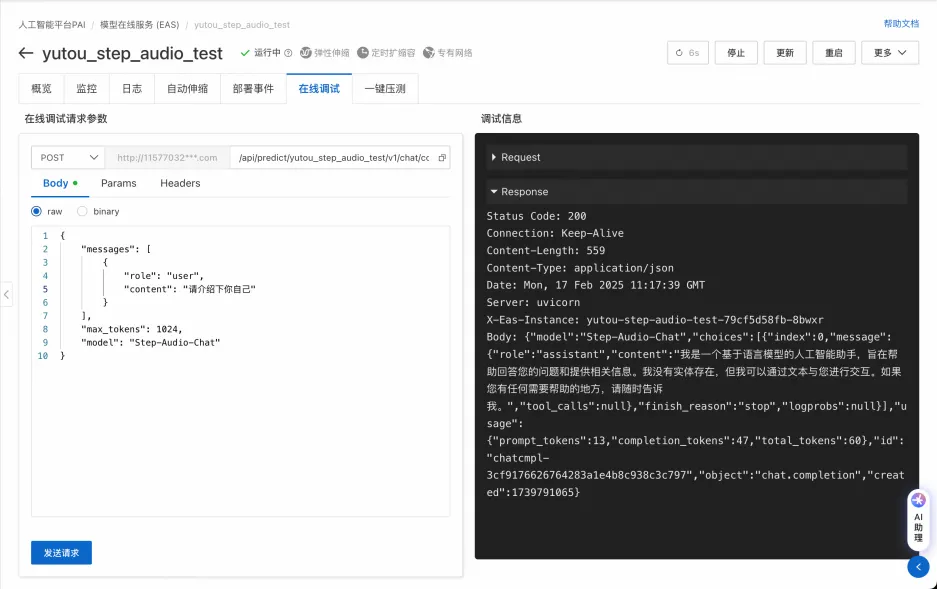
Task: Open the 更多 more actions dropdown
Action: (889, 52)
